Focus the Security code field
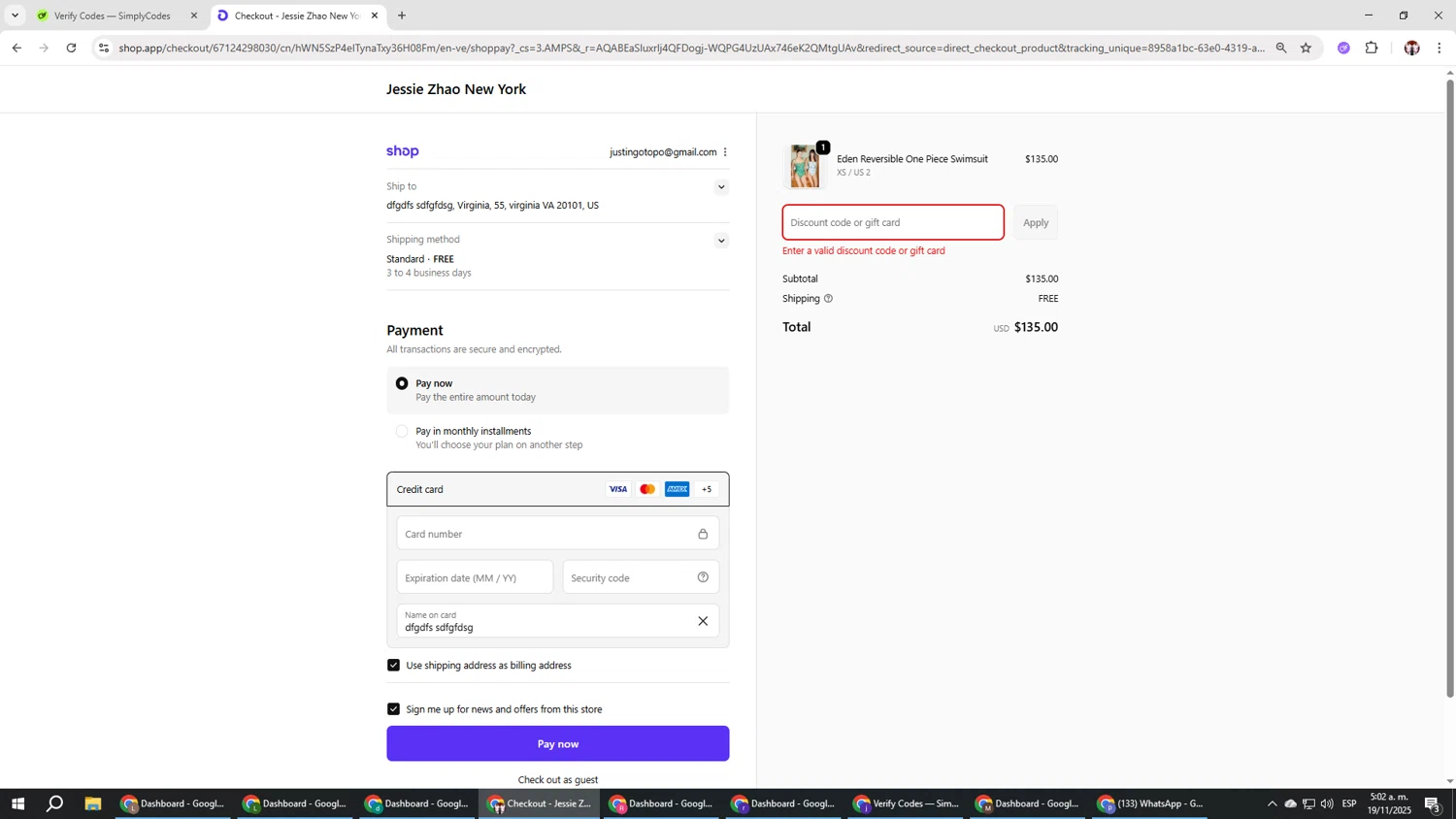This screenshot has width=1456, height=819. point(641,577)
